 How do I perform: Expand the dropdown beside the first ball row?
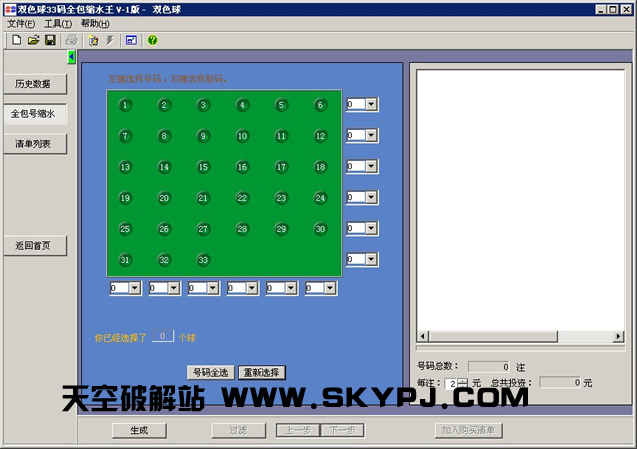[372, 104]
